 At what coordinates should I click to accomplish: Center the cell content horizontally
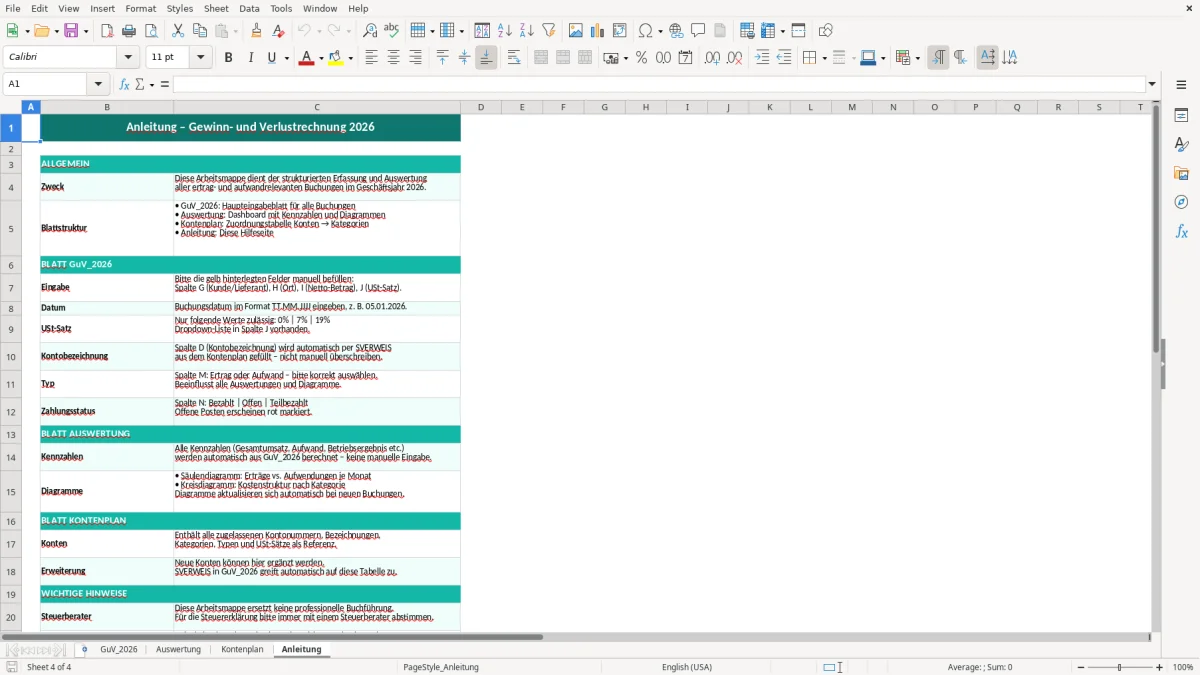tap(393, 58)
